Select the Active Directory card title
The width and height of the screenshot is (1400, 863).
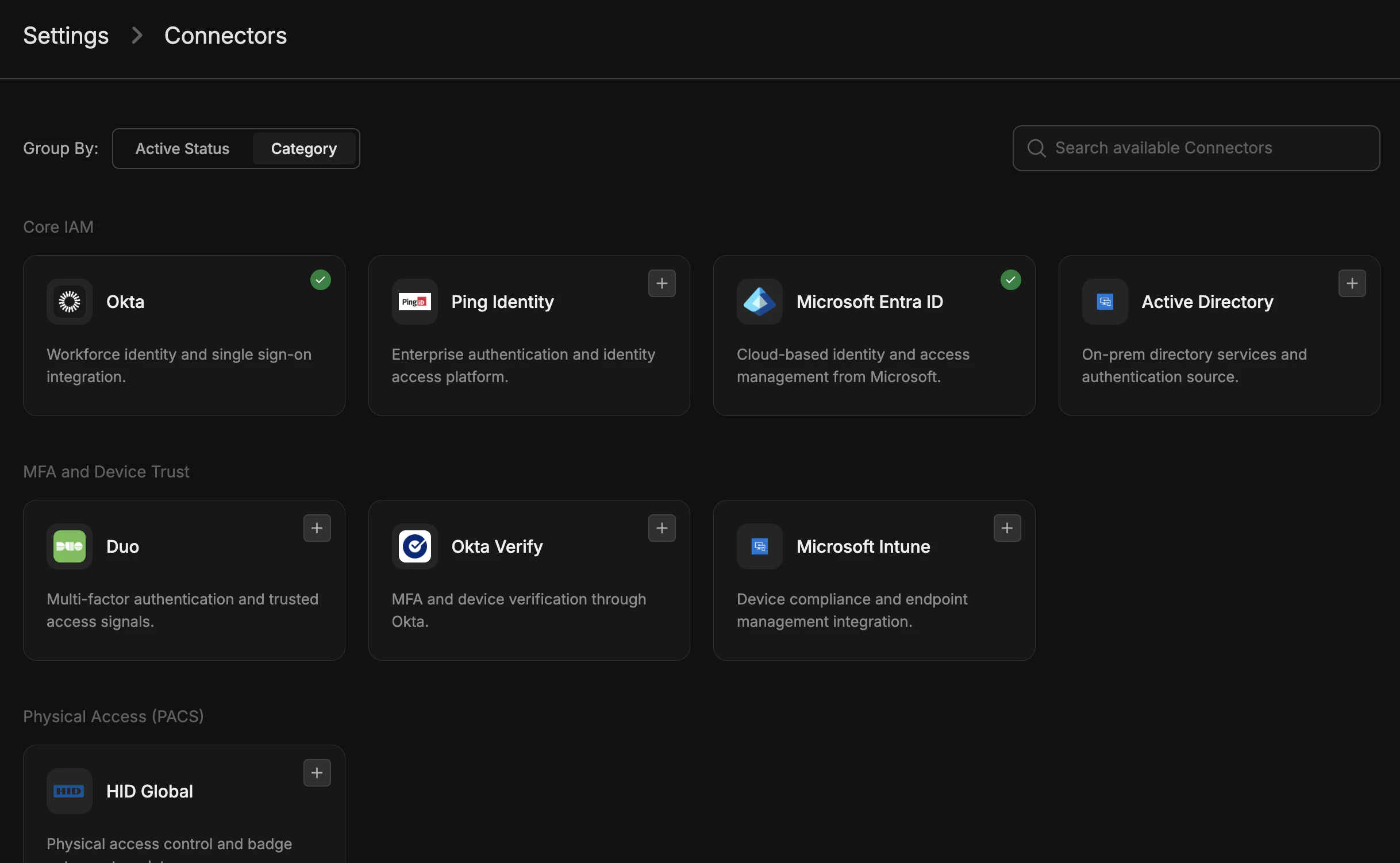coord(1207,302)
